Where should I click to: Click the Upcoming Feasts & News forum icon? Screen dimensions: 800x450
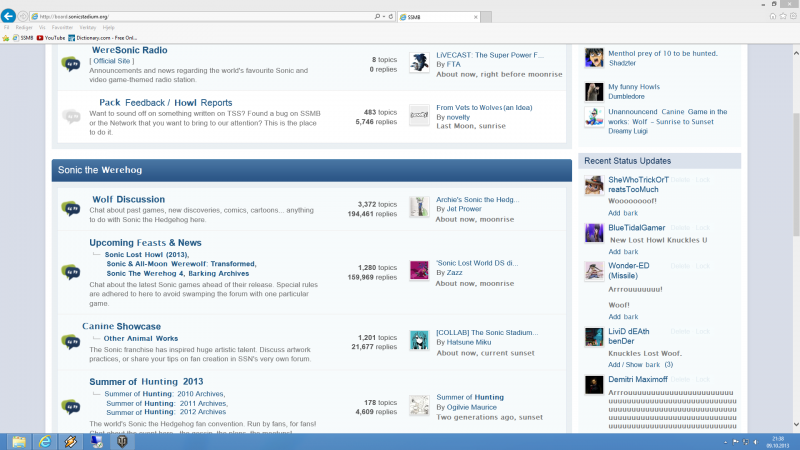[71, 272]
